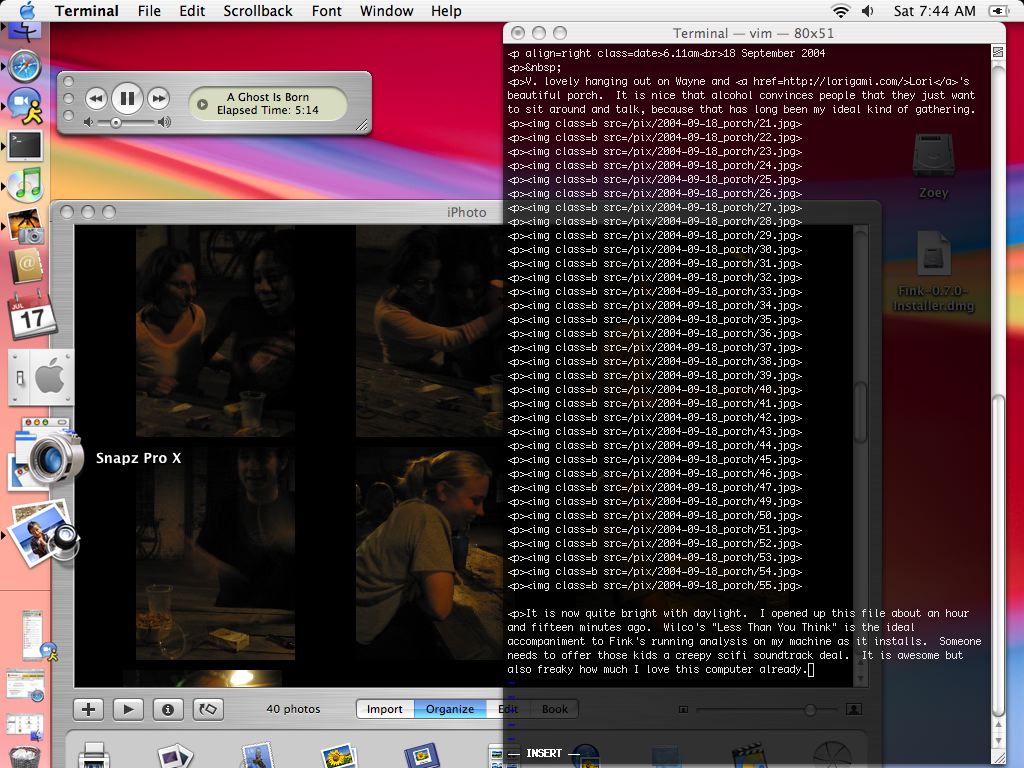Screen dimensions: 1024x768
Task: Open the Font menu in menu bar
Action: [x=326, y=11]
